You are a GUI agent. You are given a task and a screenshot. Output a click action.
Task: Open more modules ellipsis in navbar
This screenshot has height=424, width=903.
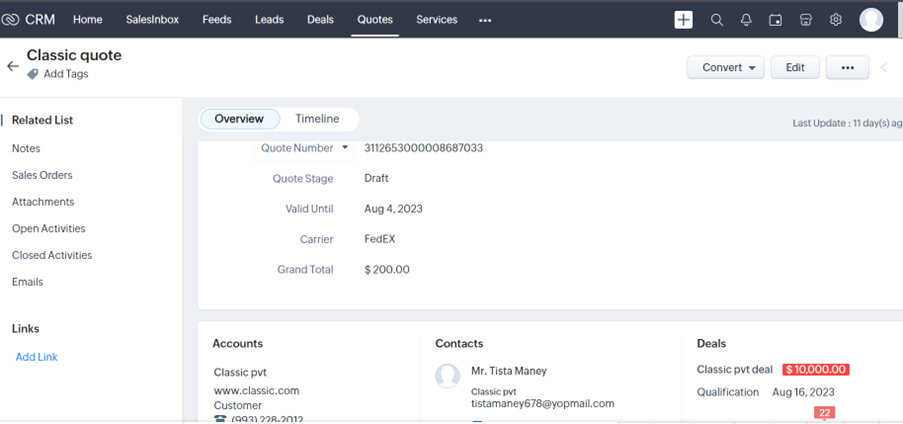pyautogui.click(x=485, y=20)
